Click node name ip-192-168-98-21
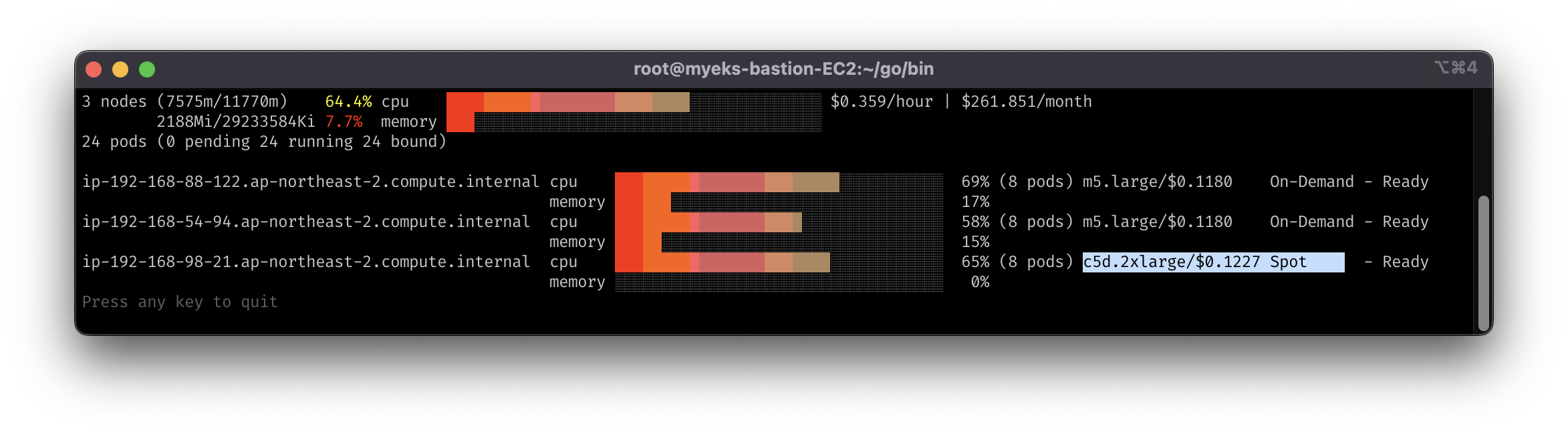 (305, 262)
